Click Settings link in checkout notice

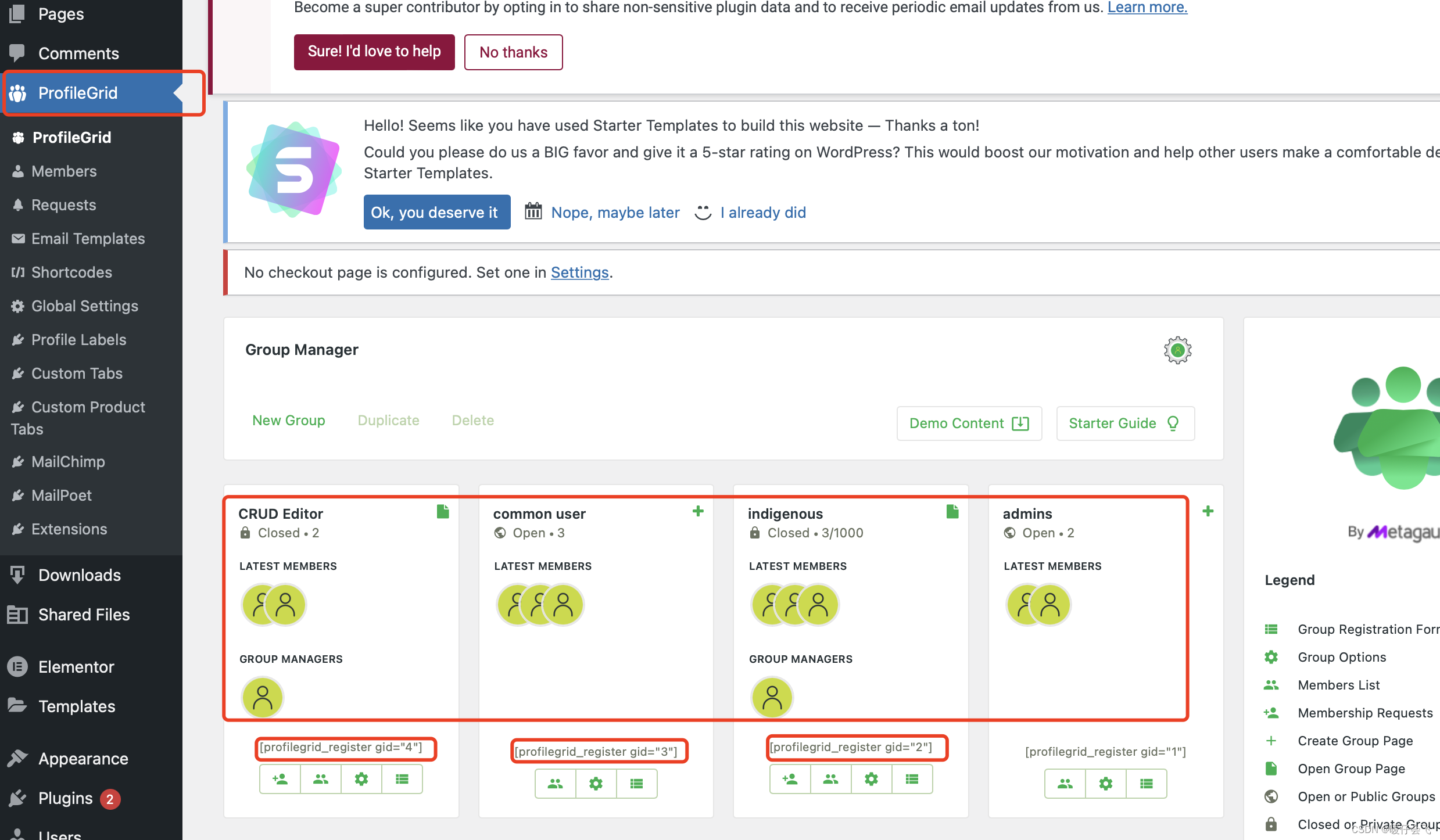(579, 272)
